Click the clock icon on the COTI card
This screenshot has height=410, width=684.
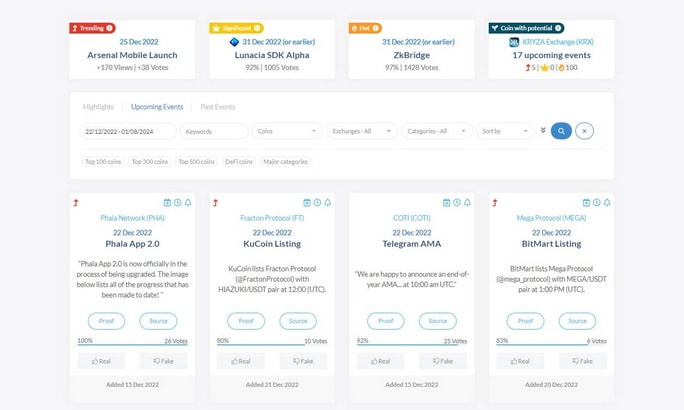(457, 203)
